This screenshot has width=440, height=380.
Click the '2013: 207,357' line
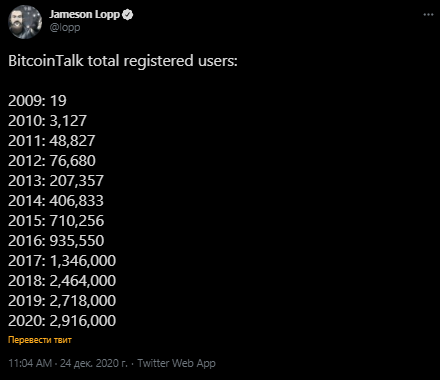[56, 181]
